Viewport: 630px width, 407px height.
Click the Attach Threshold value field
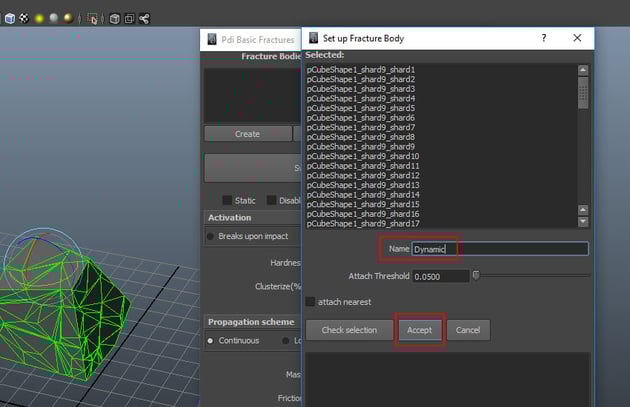click(x=440, y=276)
